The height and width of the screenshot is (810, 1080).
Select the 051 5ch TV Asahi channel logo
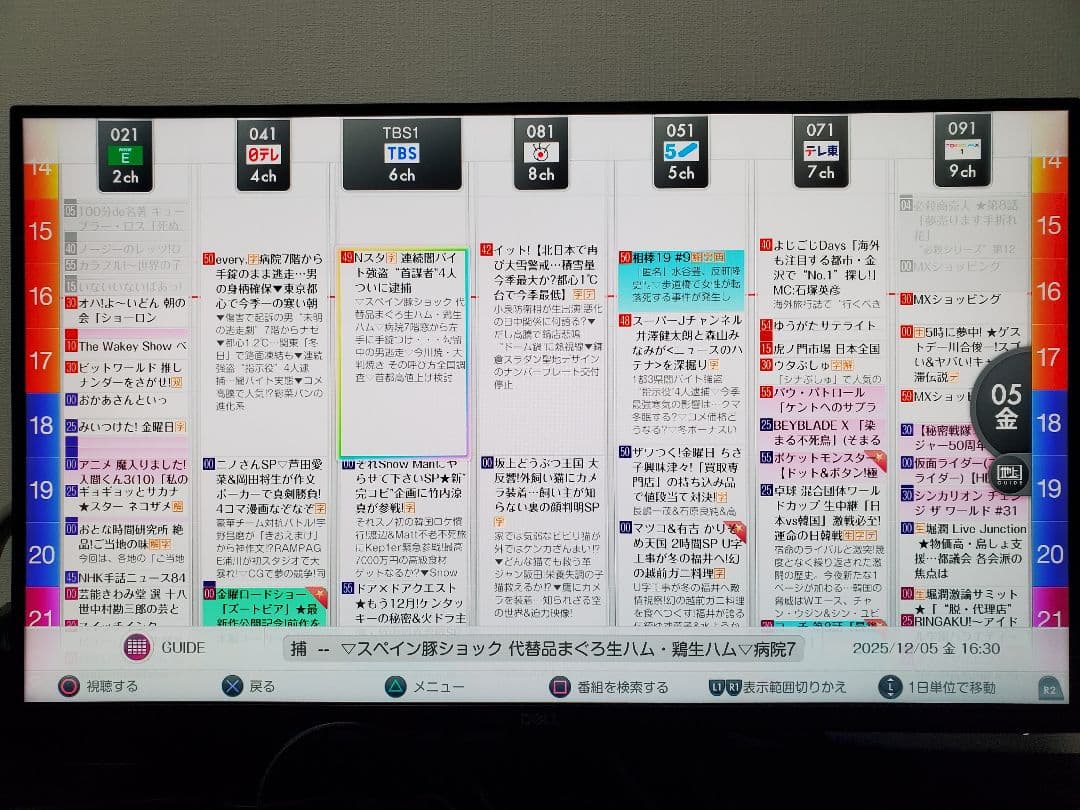(x=681, y=152)
